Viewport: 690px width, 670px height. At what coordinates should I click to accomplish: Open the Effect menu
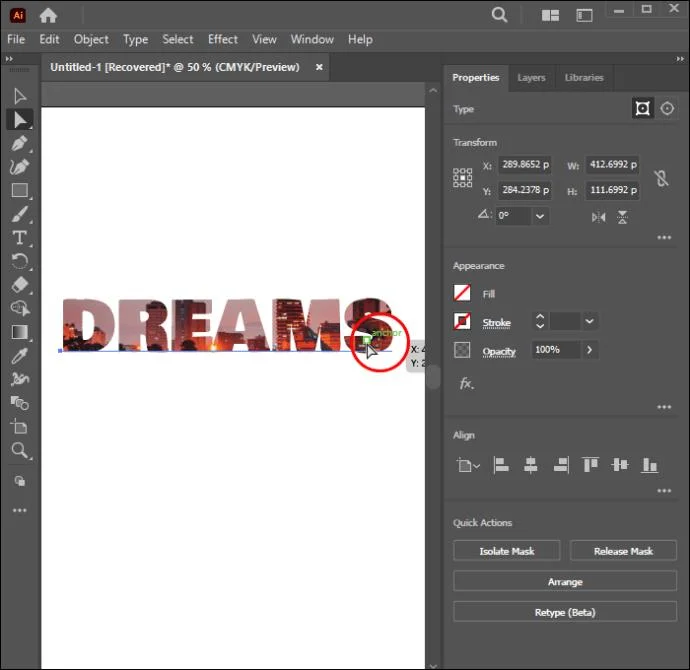(223, 39)
